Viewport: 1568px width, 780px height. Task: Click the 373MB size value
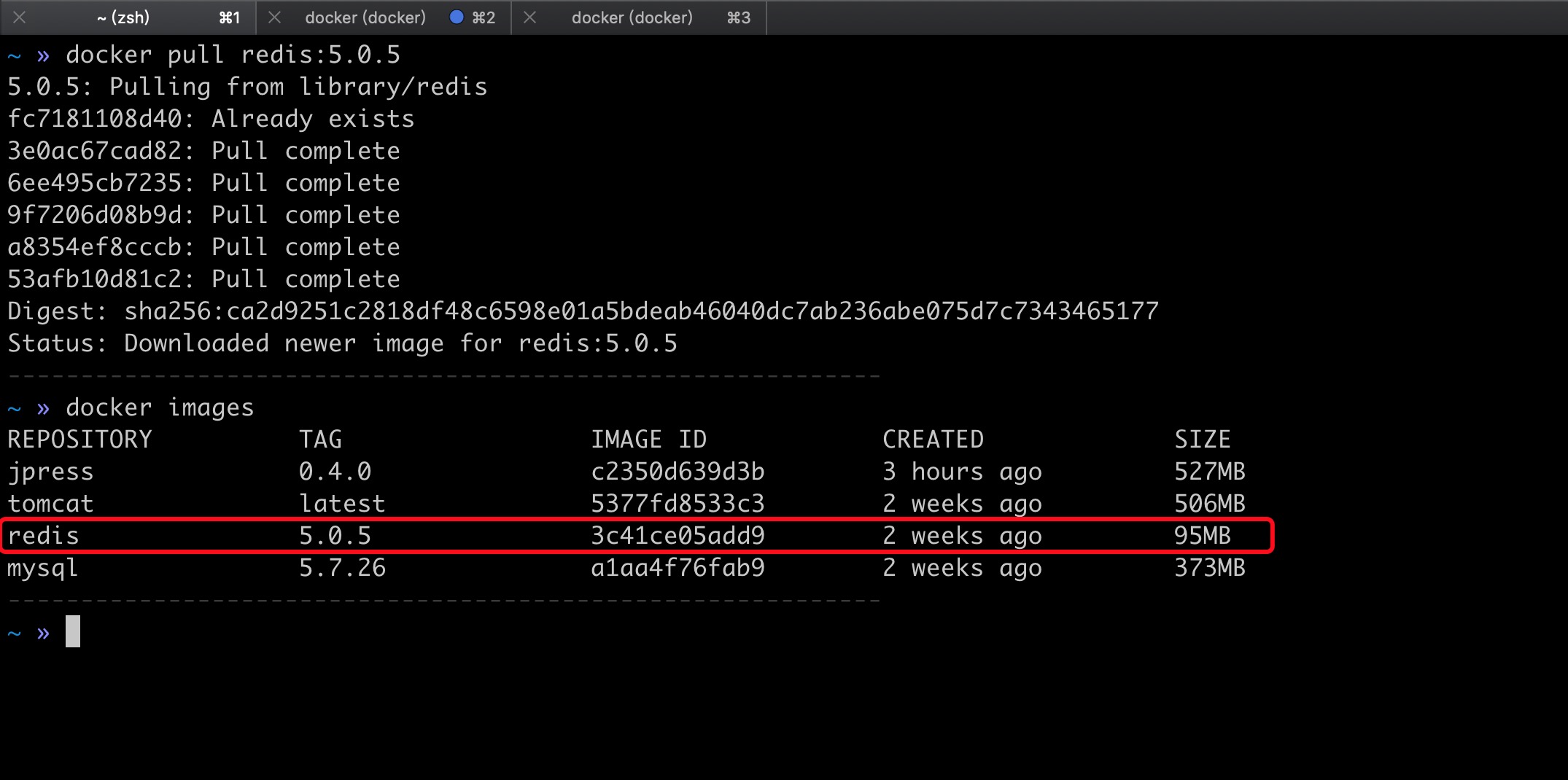1210,568
